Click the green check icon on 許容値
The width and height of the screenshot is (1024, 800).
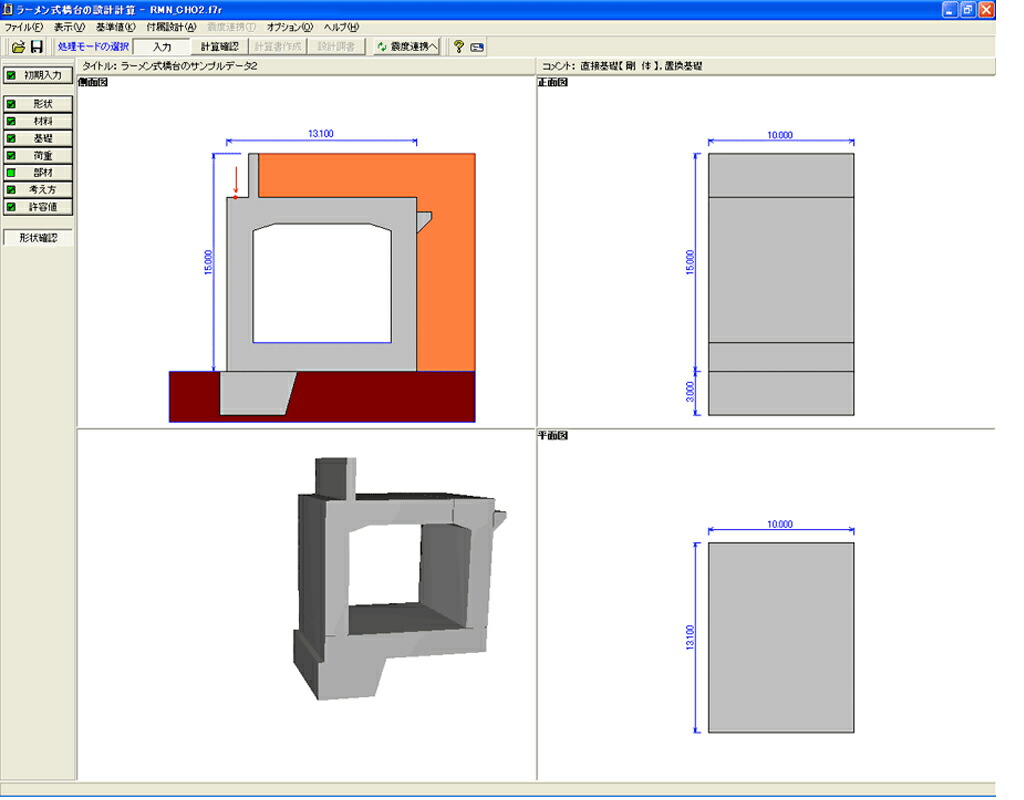[11, 206]
